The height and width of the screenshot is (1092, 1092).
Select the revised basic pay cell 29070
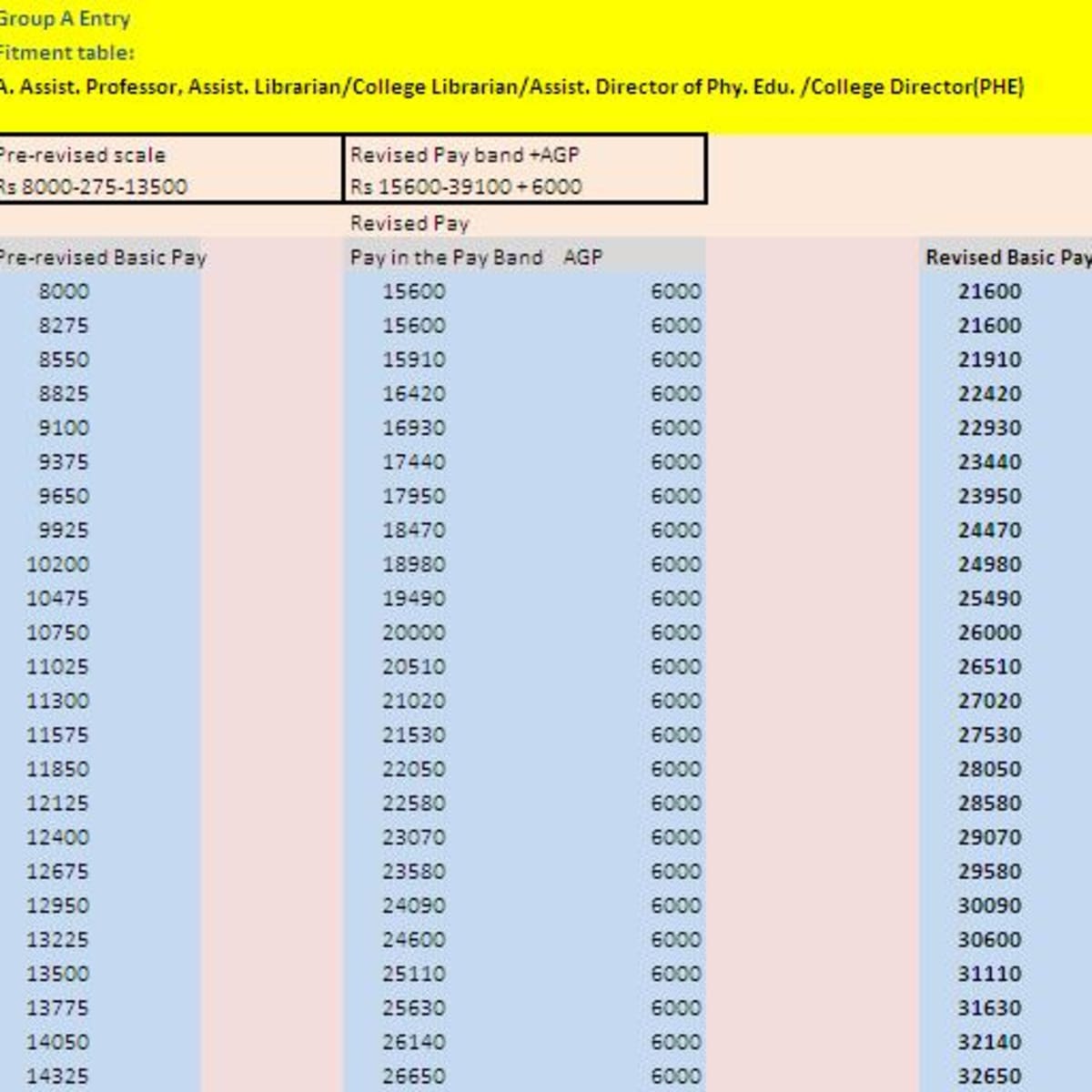(x=989, y=837)
